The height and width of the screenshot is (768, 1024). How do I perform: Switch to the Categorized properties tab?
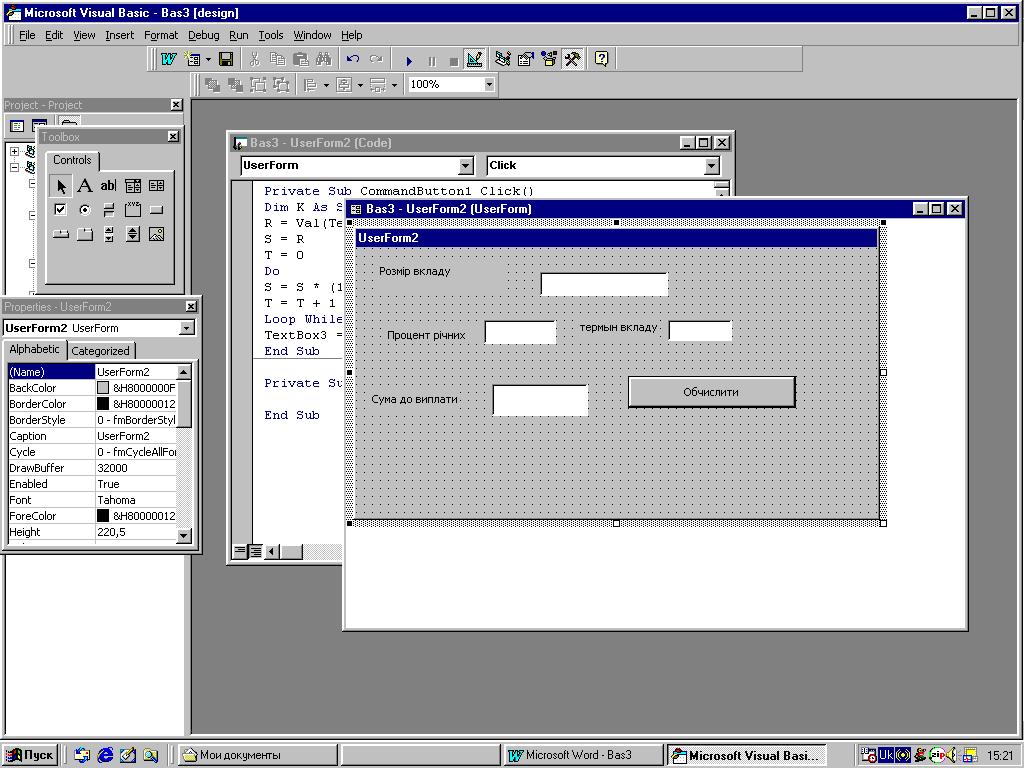pos(101,351)
